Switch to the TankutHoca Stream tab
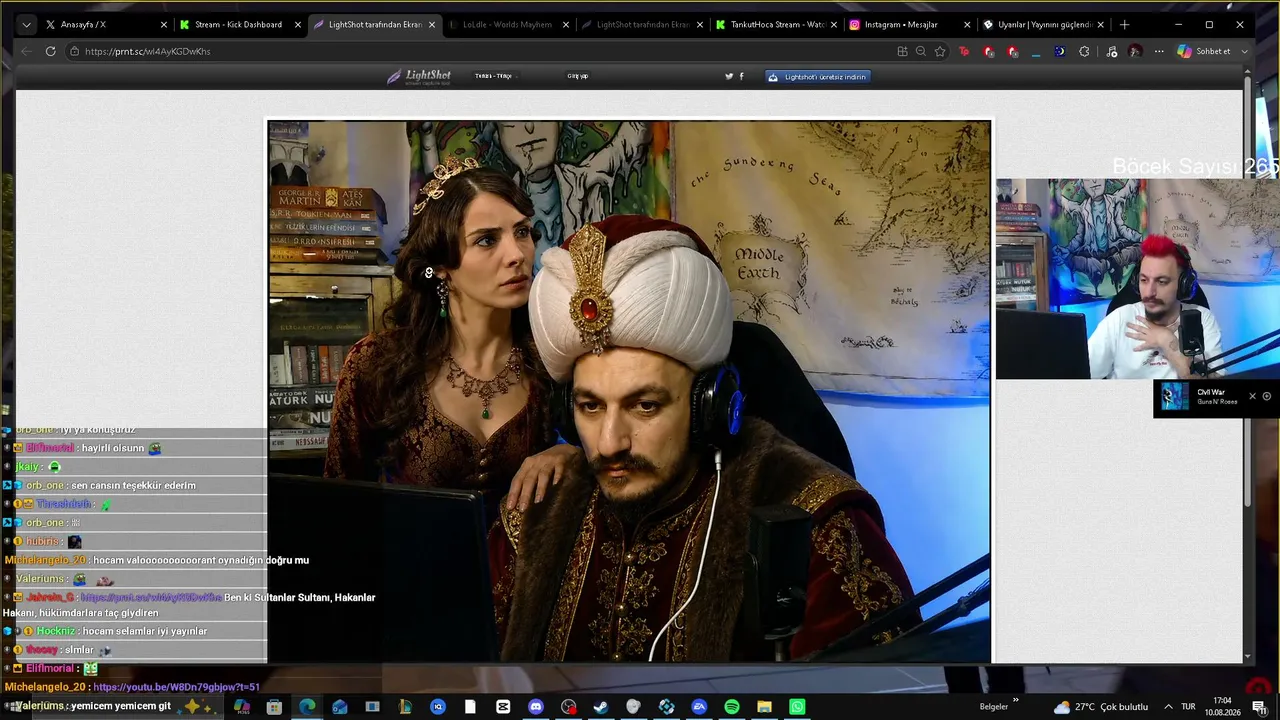The width and height of the screenshot is (1280, 720). click(x=776, y=25)
